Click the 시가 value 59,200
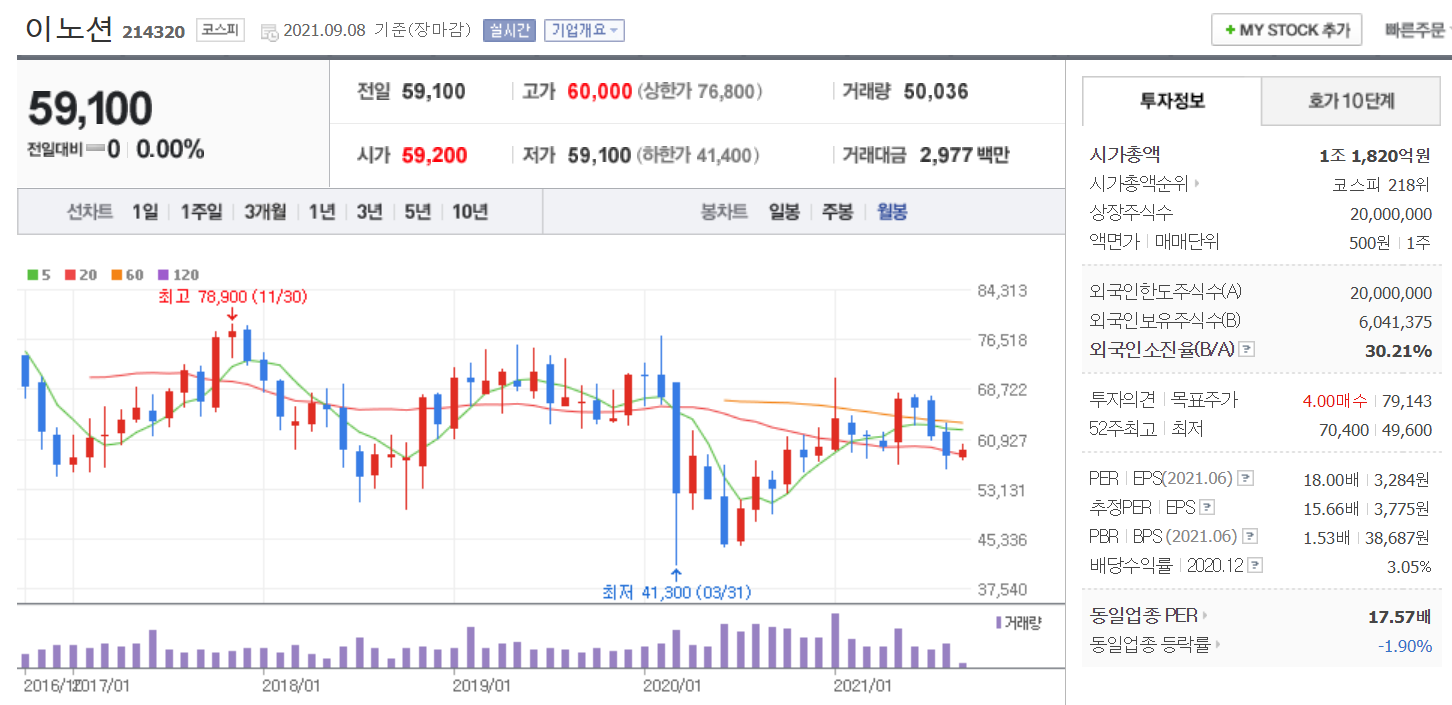Viewport: 1452px width, 705px height. [x=434, y=155]
